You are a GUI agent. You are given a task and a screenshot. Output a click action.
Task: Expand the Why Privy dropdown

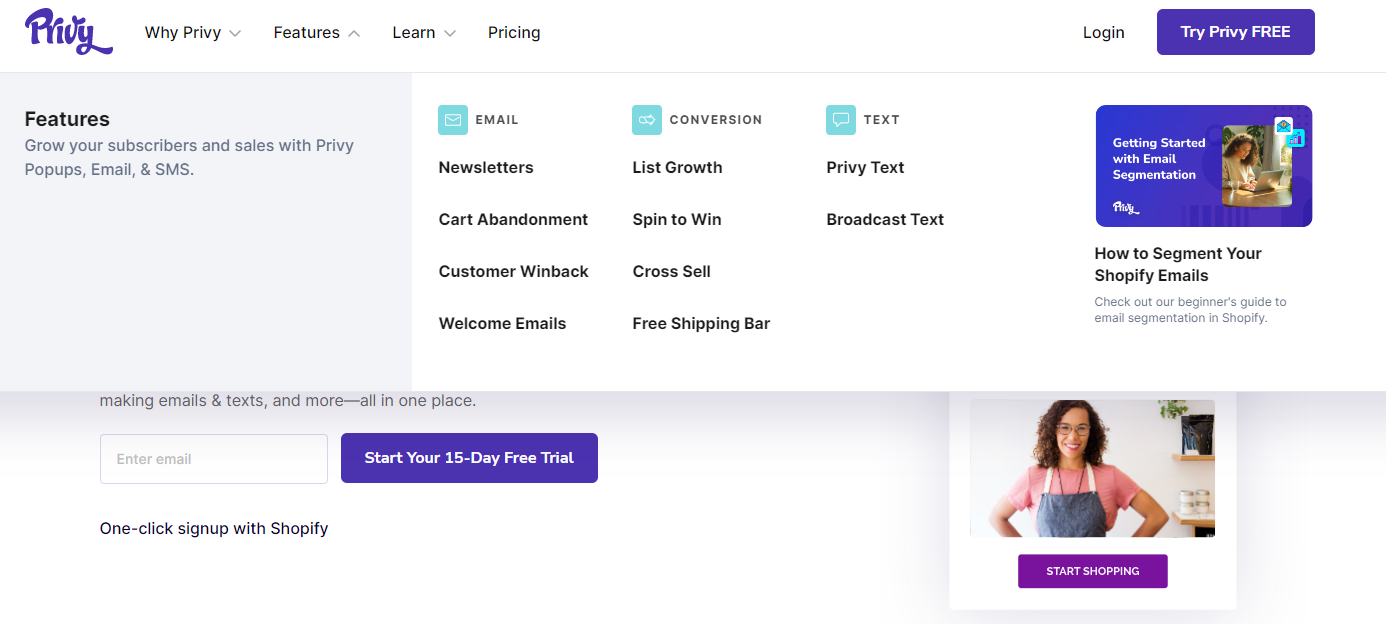(193, 32)
